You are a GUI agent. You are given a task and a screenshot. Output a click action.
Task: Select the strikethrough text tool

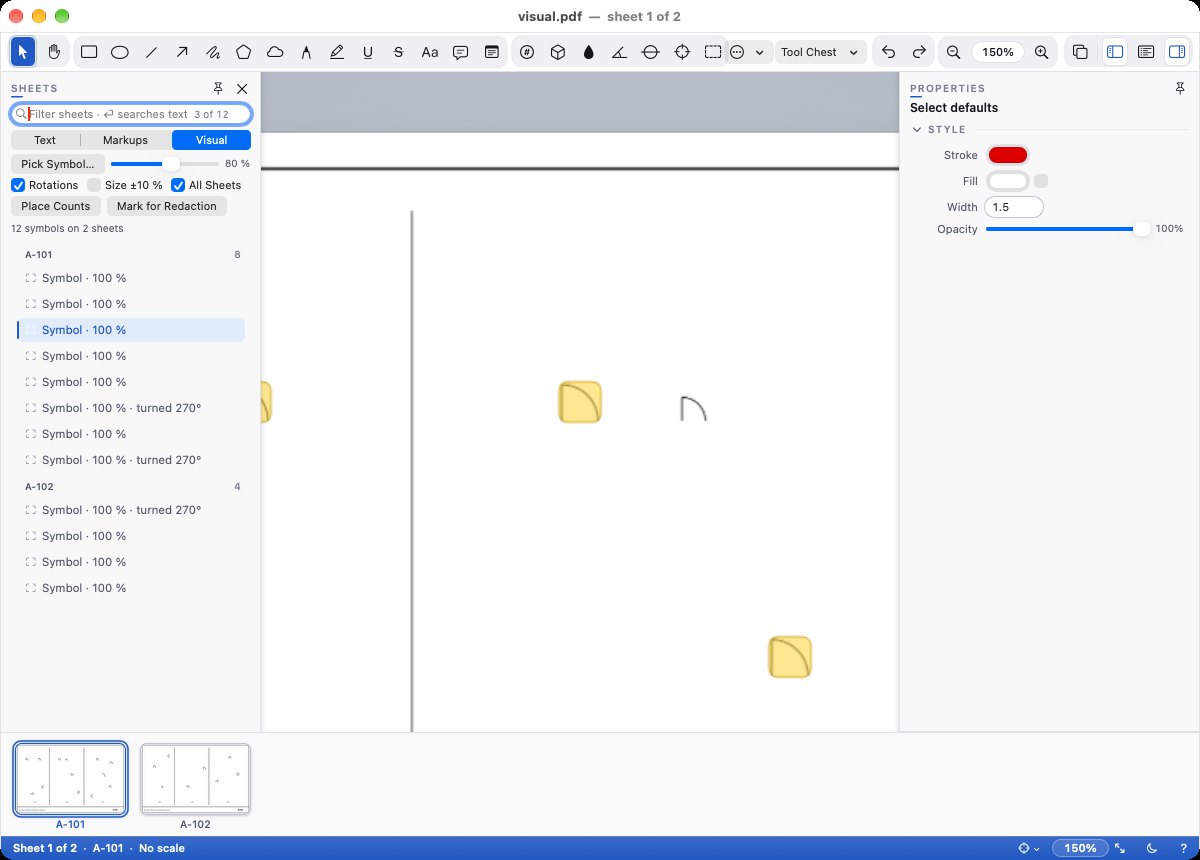tap(398, 52)
